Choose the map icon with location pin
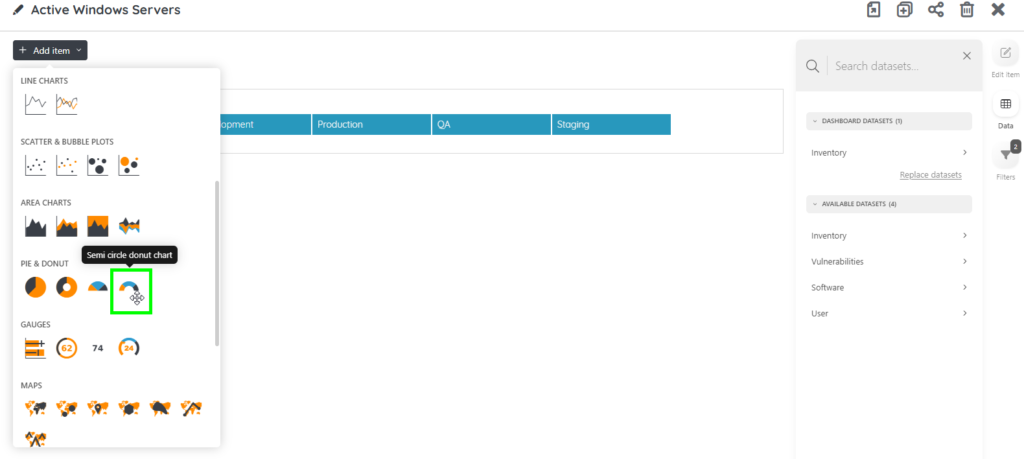This screenshot has width=1024, height=459. [x=98, y=409]
